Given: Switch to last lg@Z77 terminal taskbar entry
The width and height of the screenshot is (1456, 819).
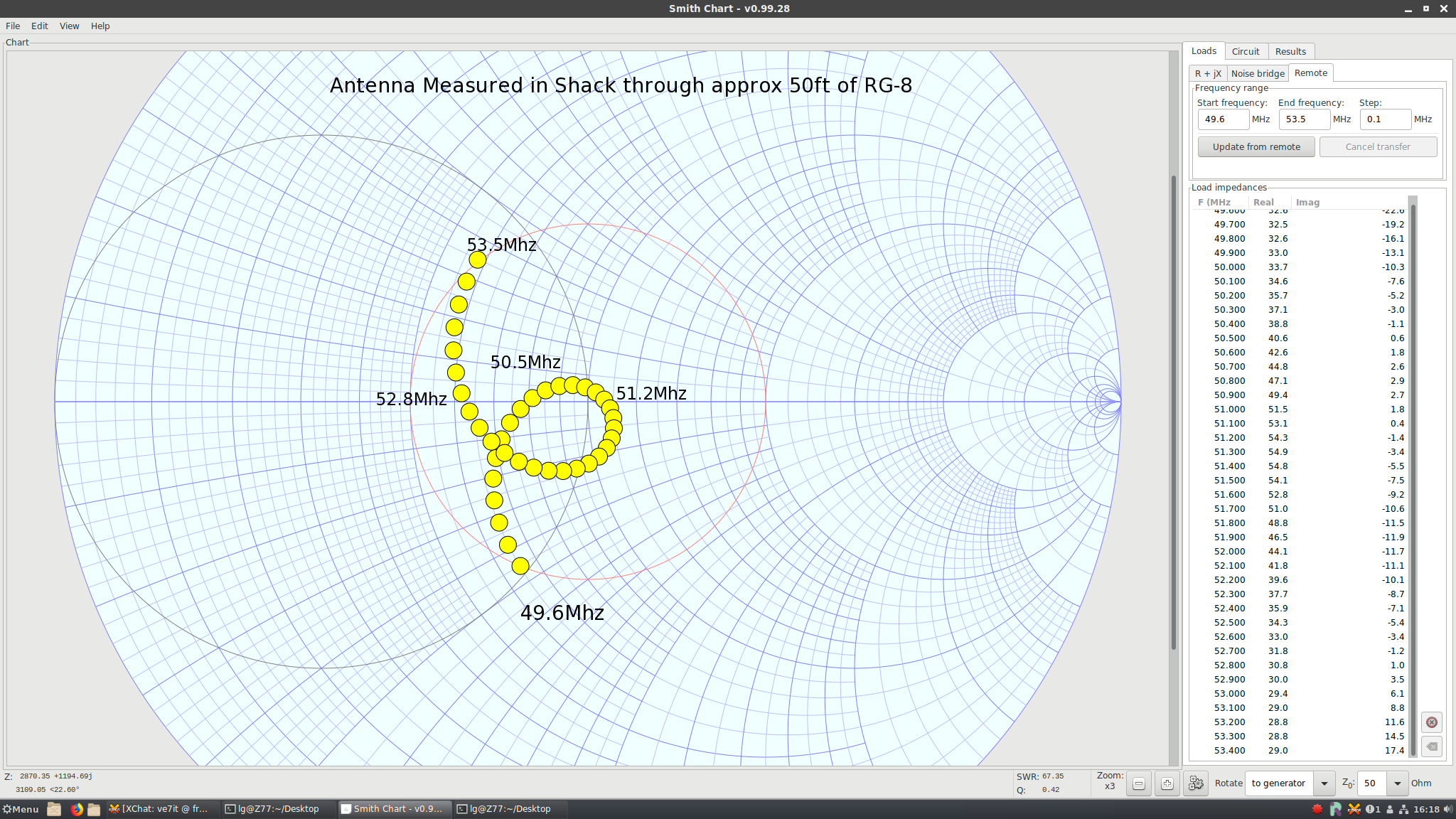Looking at the screenshot, I should 510,809.
